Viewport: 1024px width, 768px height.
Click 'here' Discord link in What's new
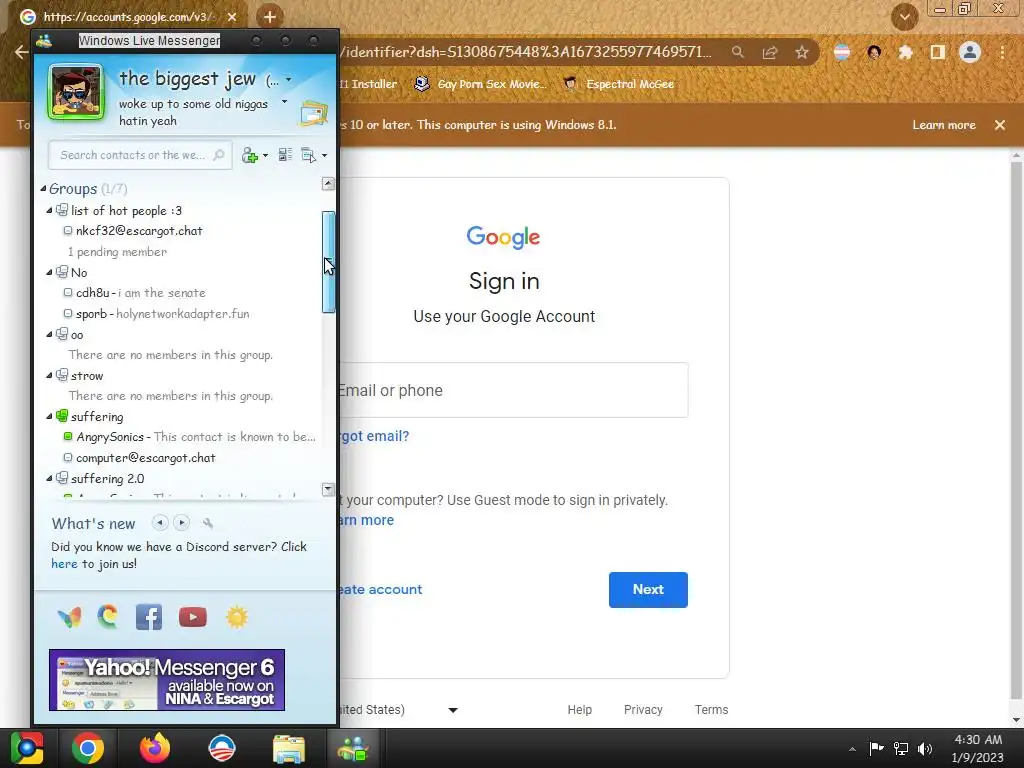tap(64, 564)
